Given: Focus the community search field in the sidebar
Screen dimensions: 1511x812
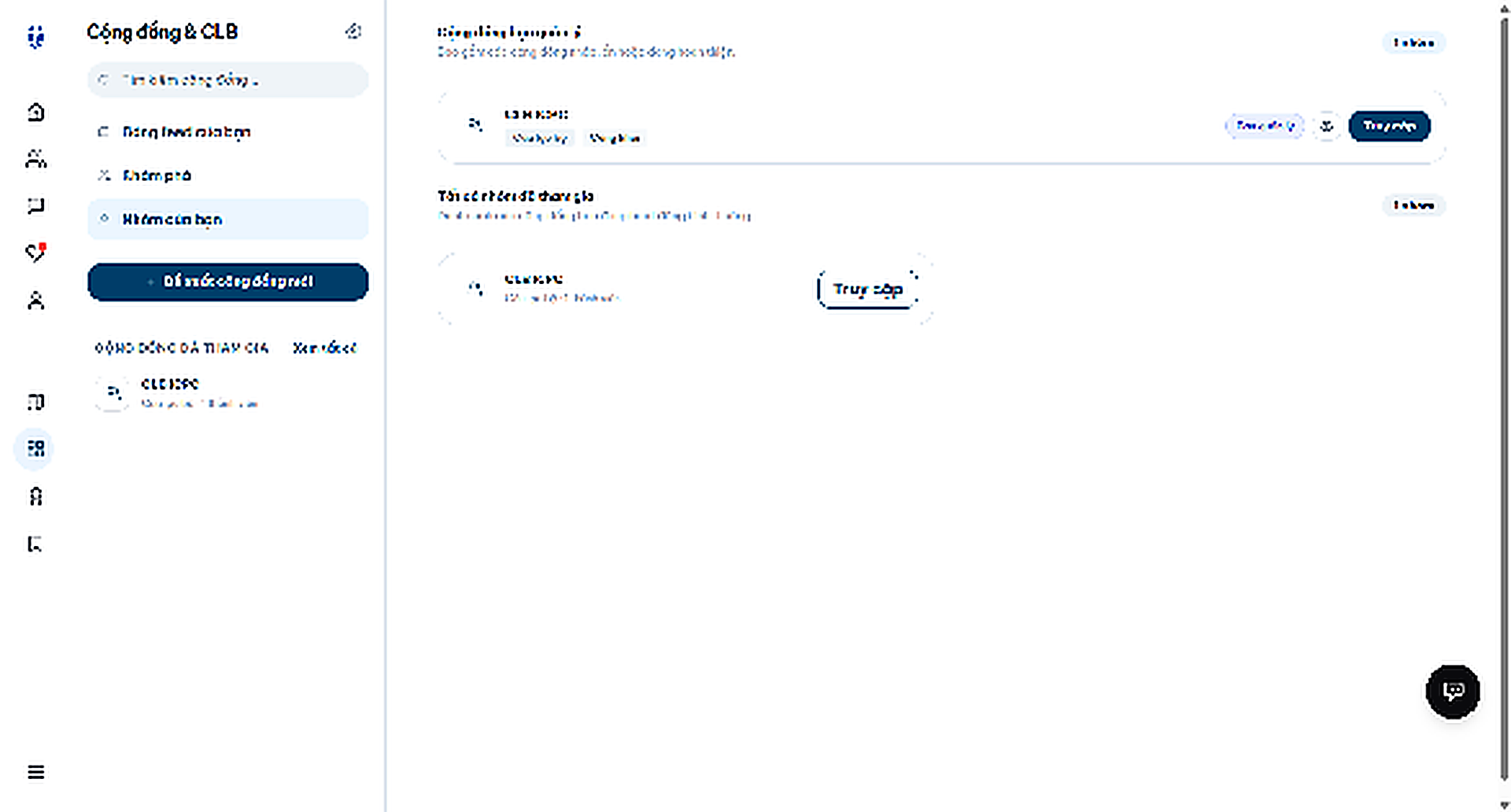Looking at the screenshot, I should click(x=227, y=80).
